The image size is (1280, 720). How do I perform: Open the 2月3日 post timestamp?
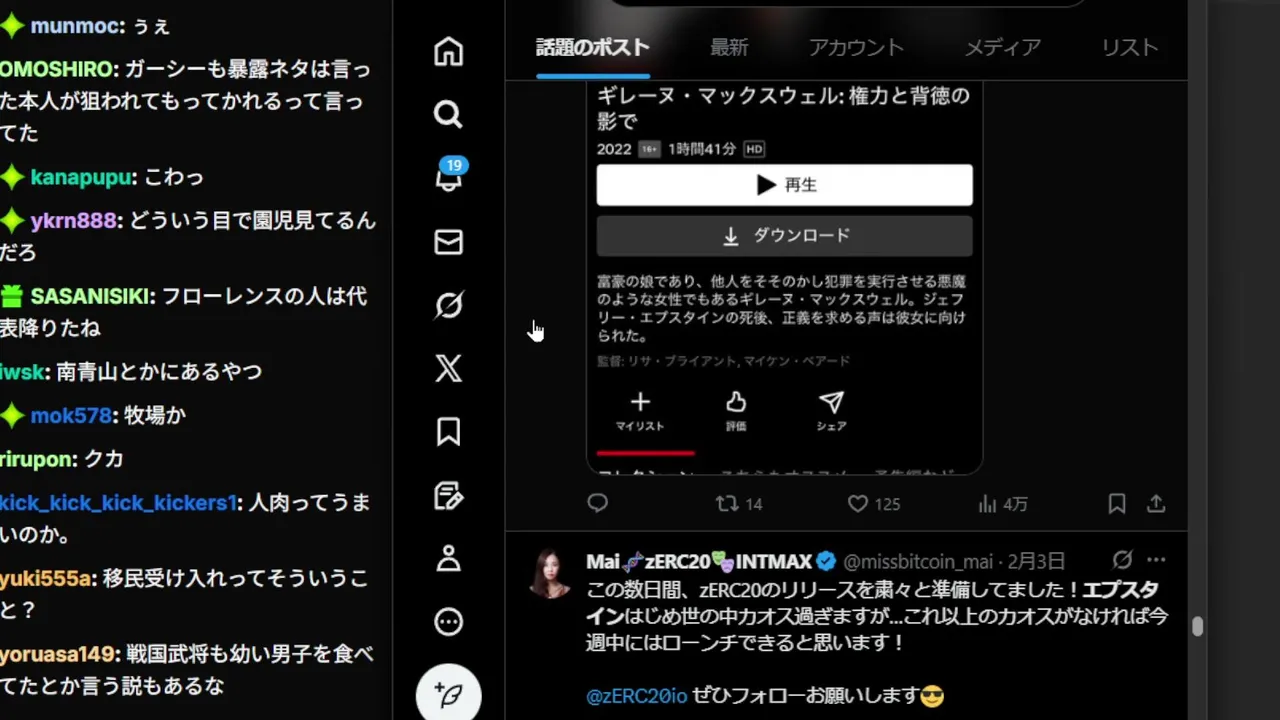point(1036,561)
